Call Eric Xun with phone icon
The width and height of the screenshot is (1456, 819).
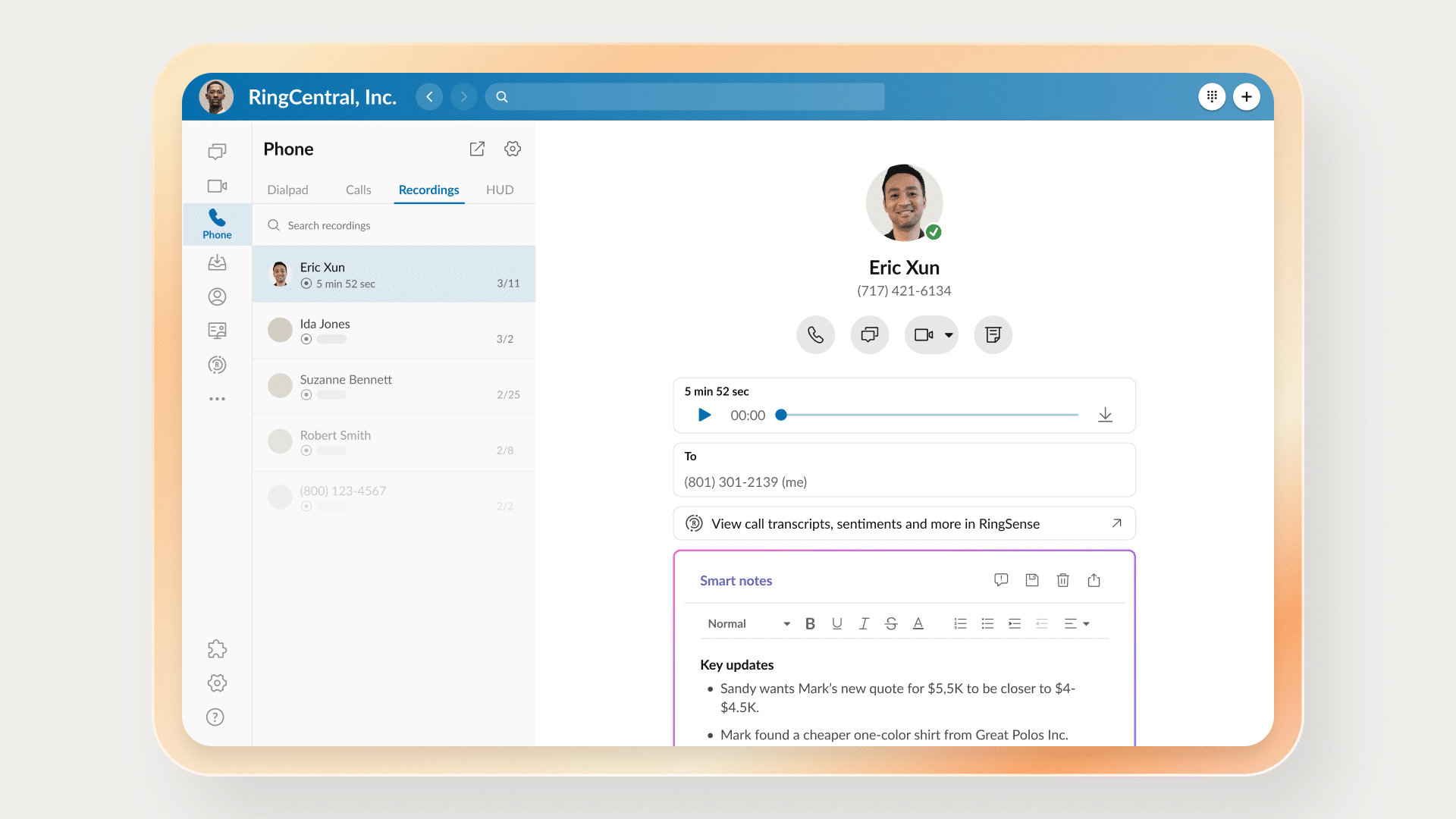[815, 334]
